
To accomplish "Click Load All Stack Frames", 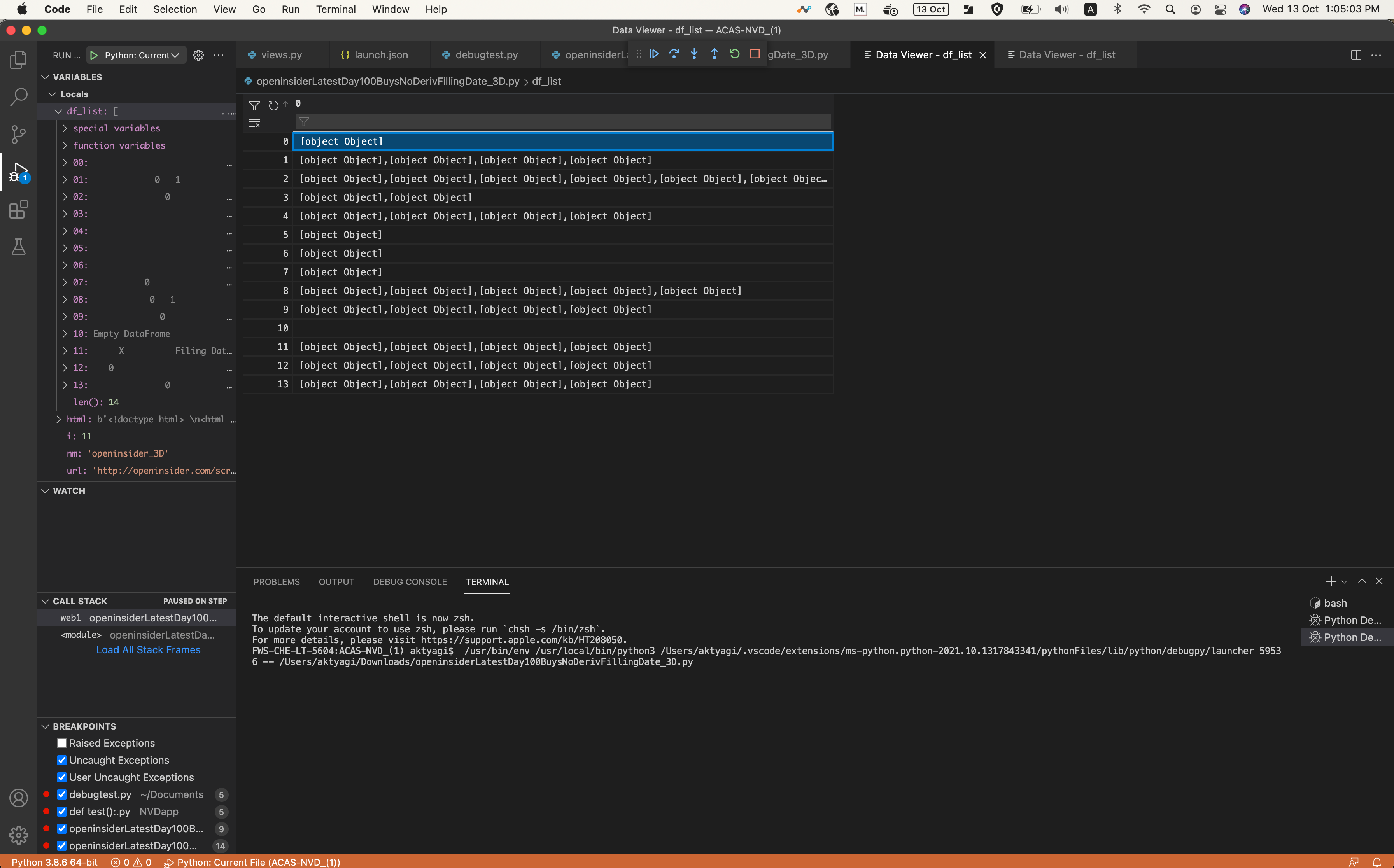I will click(148, 650).
